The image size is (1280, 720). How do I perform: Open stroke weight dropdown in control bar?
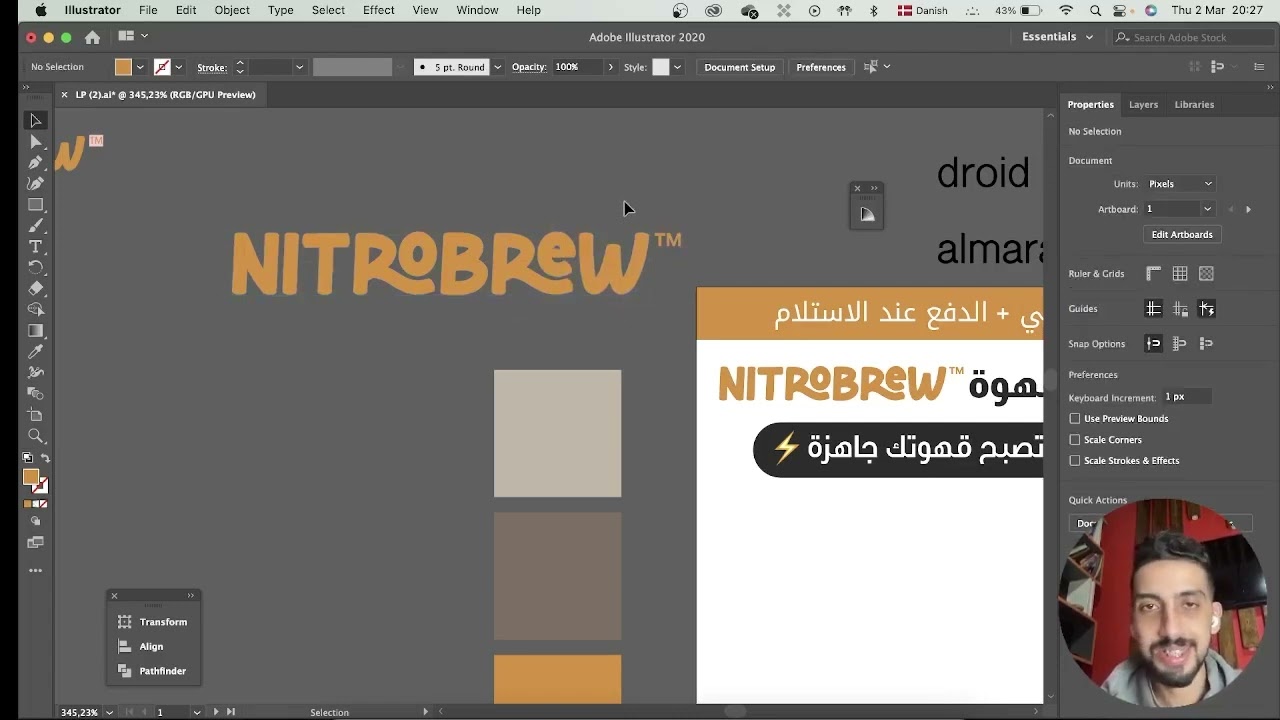point(299,67)
